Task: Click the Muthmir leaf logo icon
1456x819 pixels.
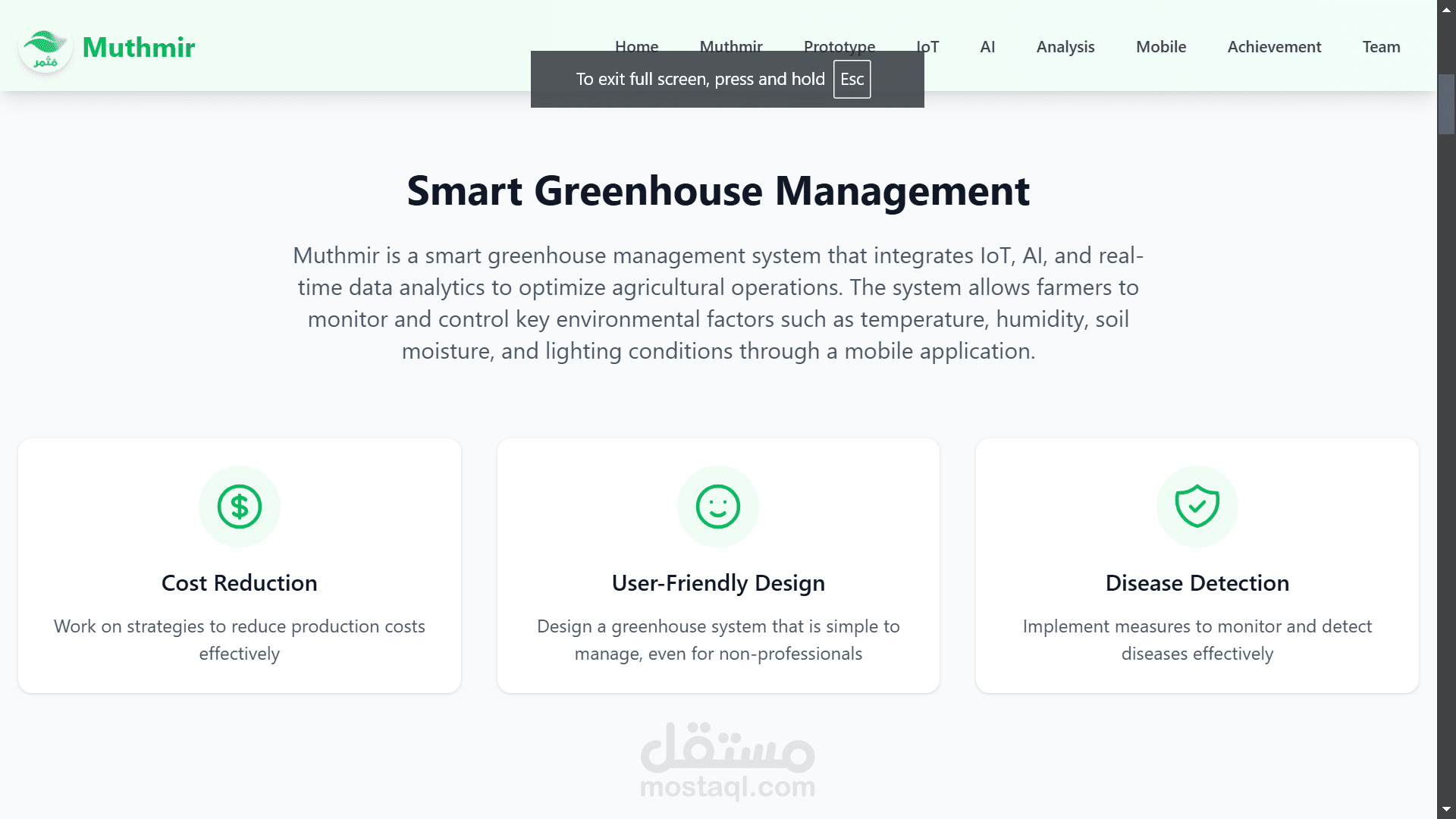Action: (45, 49)
